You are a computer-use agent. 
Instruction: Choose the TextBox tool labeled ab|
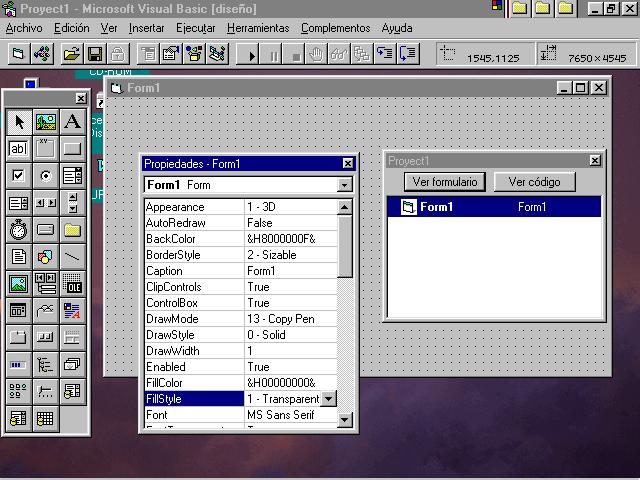(x=19, y=149)
